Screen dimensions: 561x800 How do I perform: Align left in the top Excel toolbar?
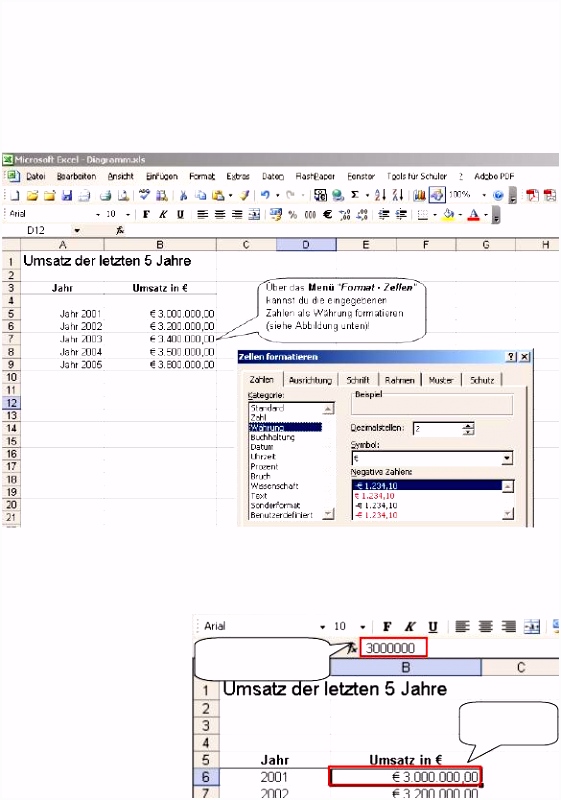tap(202, 214)
